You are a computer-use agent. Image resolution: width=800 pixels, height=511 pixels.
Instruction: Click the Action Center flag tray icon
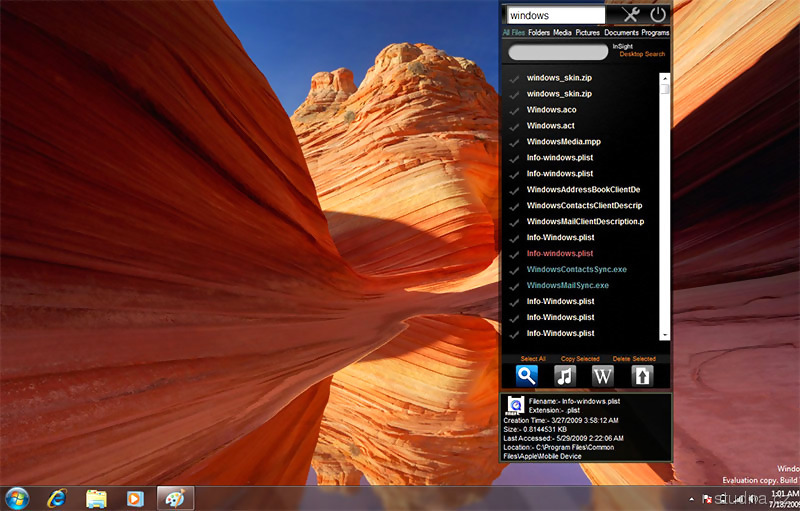[708, 499]
